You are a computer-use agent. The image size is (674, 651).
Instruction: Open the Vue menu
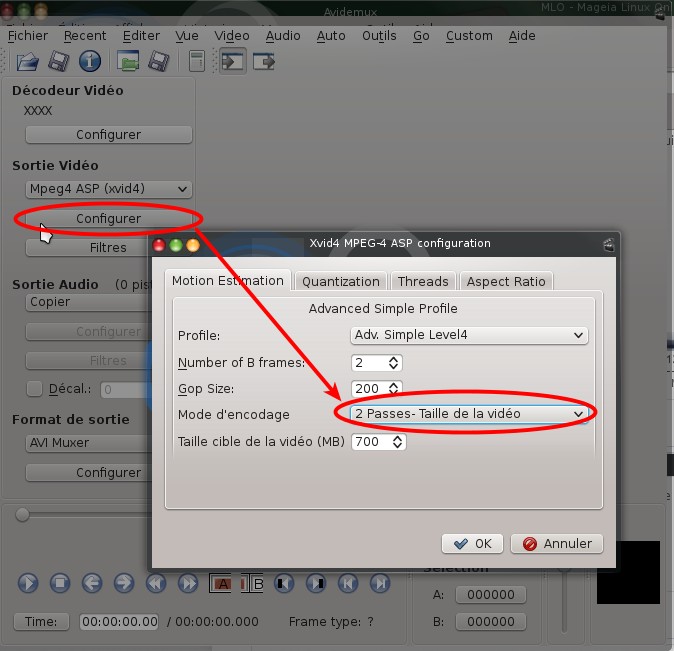(x=187, y=36)
